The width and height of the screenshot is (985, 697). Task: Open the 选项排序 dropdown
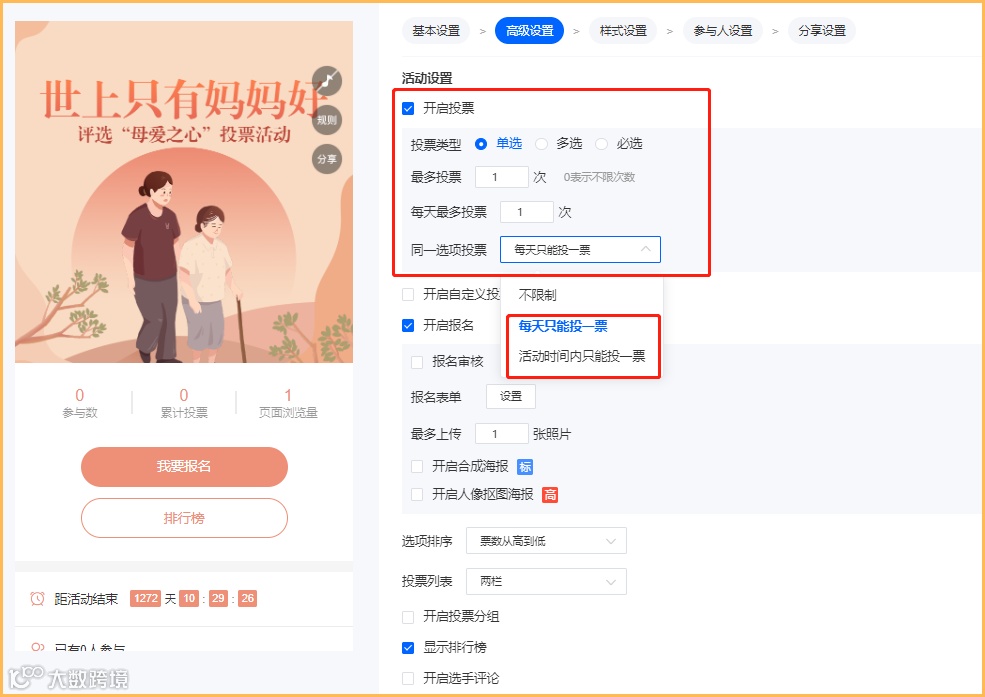[547, 541]
